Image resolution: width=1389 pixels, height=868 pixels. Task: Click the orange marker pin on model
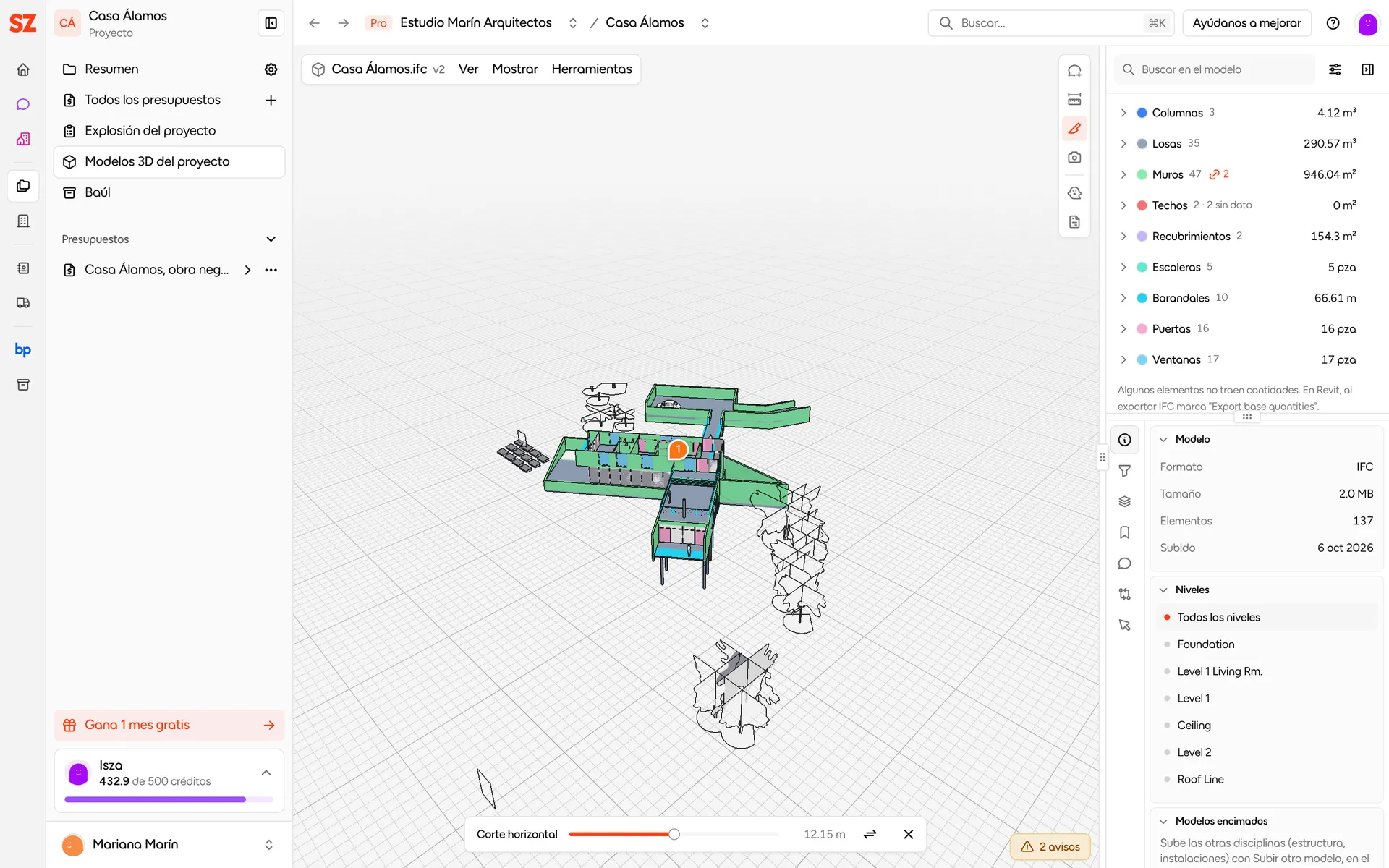[x=678, y=450]
